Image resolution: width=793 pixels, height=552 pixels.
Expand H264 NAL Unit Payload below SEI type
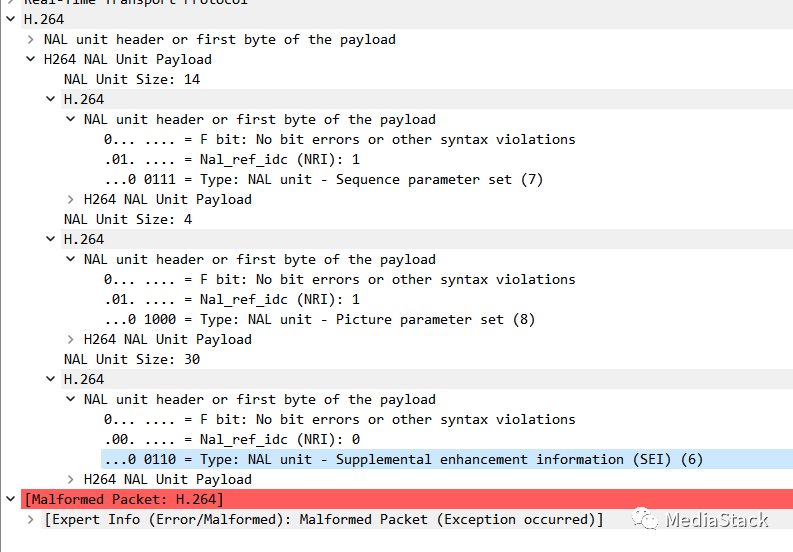pos(72,479)
